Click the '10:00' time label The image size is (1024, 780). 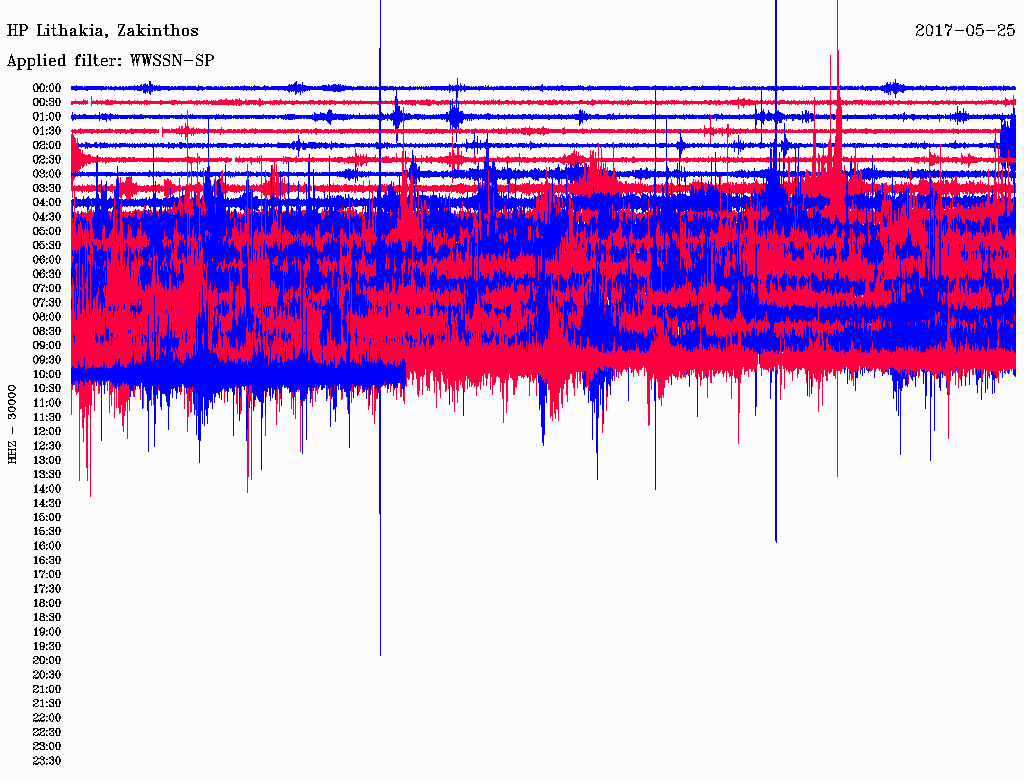pos(47,374)
